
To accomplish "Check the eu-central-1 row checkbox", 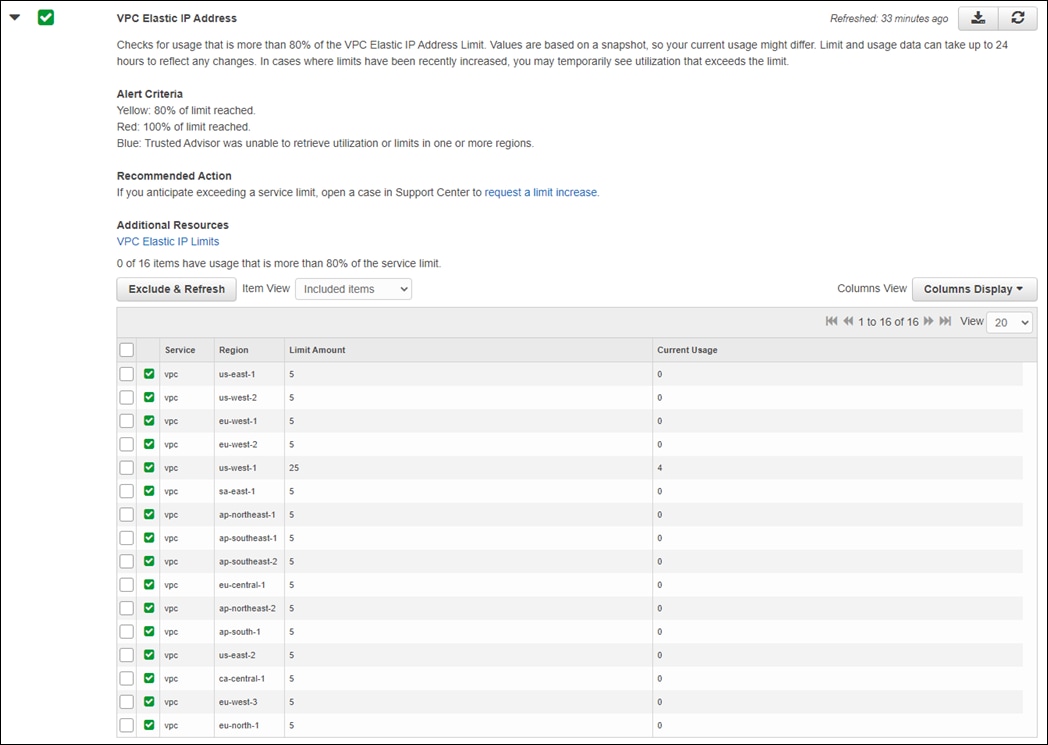I will [x=126, y=585].
